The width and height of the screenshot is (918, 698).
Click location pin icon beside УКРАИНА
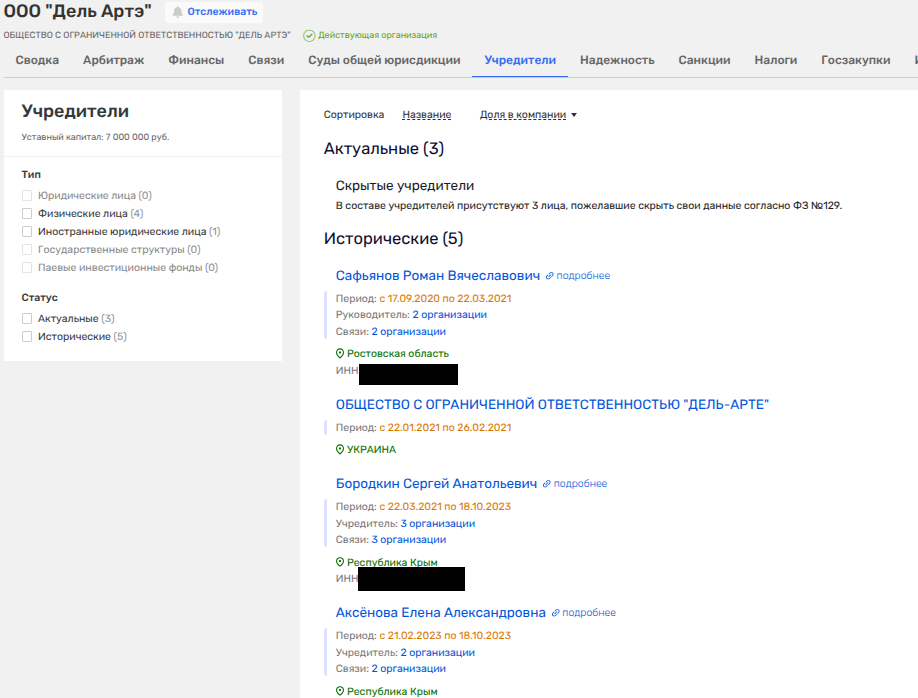coord(340,450)
